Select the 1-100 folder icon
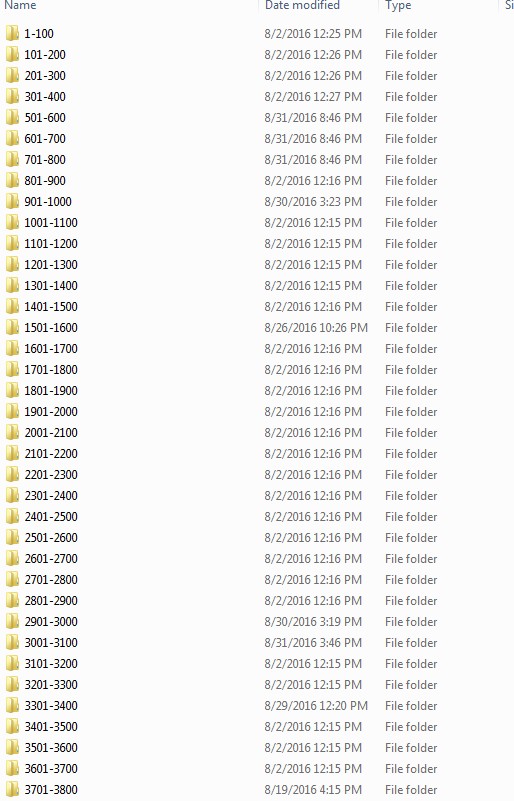This screenshot has width=514, height=801. point(12,34)
